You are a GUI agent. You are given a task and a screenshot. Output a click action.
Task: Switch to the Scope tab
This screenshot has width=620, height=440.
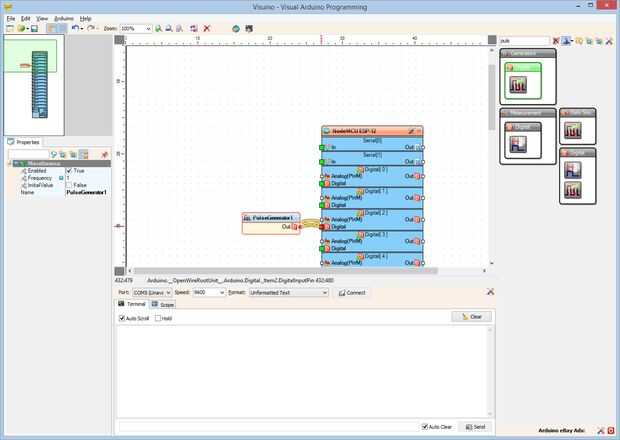[x=163, y=304]
